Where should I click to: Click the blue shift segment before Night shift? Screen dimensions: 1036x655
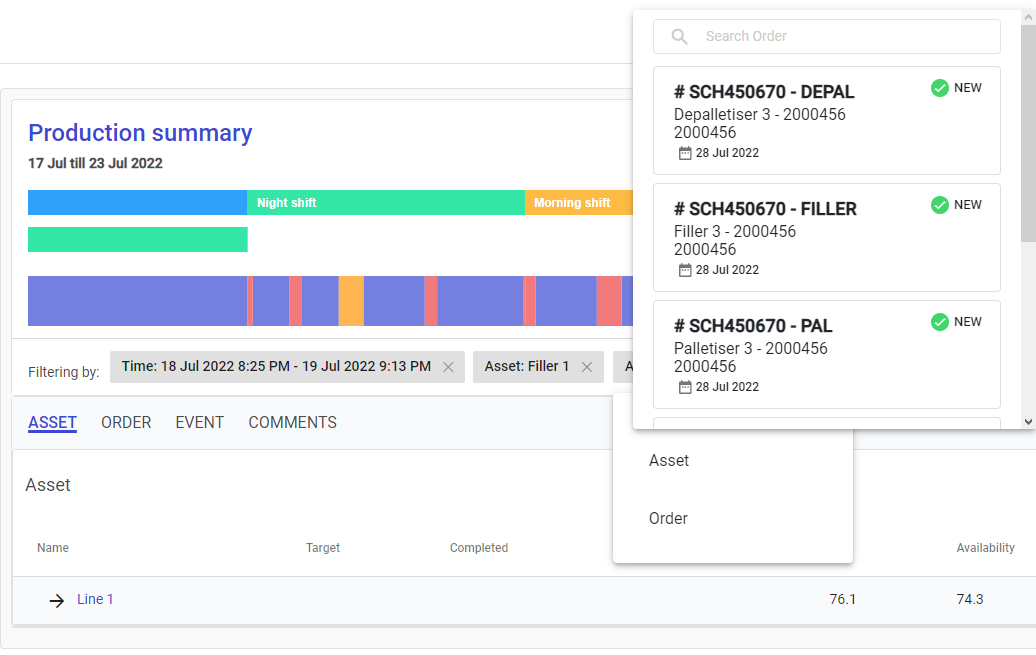click(137, 203)
